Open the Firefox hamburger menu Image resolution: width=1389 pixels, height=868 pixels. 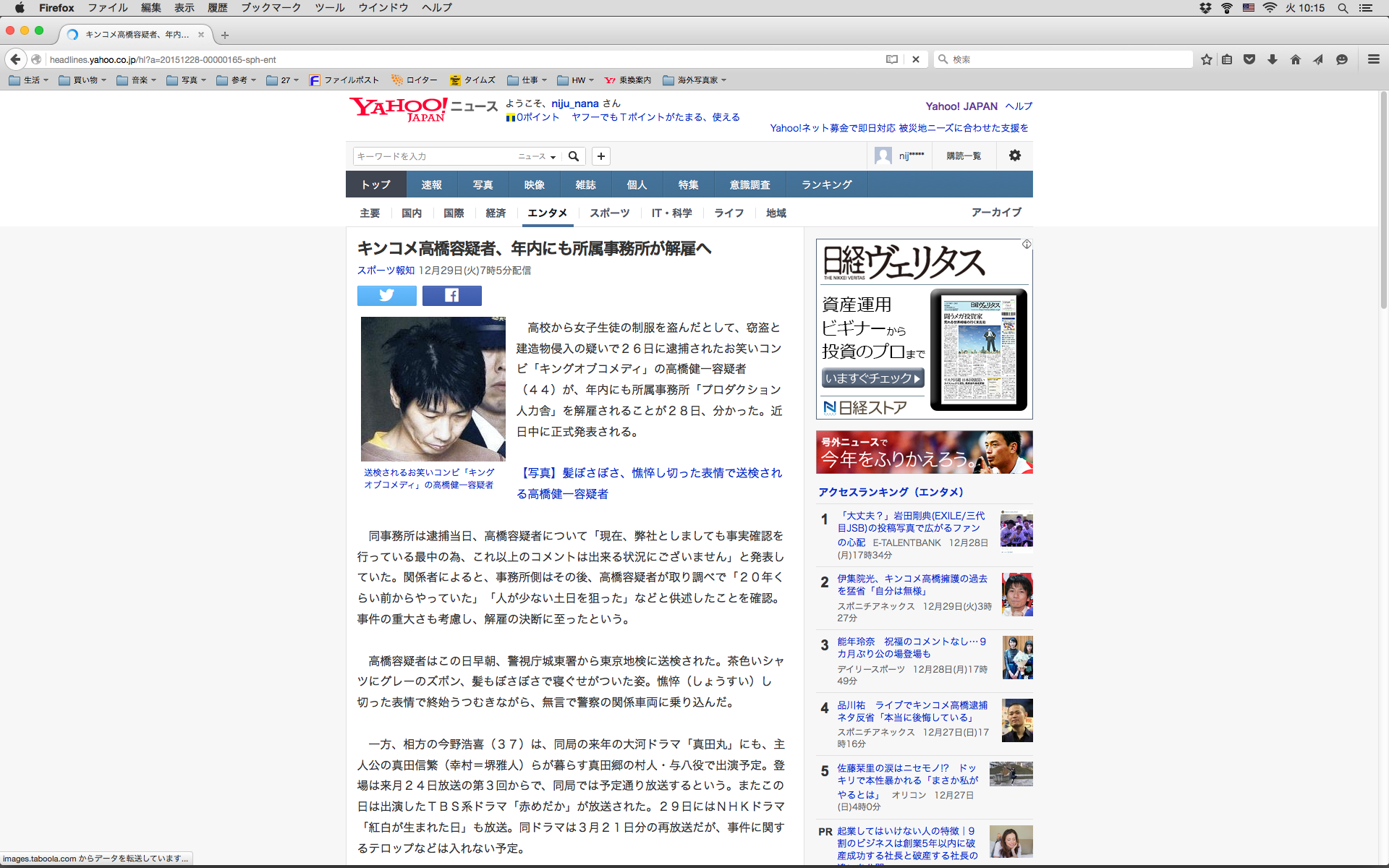[x=1373, y=59]
